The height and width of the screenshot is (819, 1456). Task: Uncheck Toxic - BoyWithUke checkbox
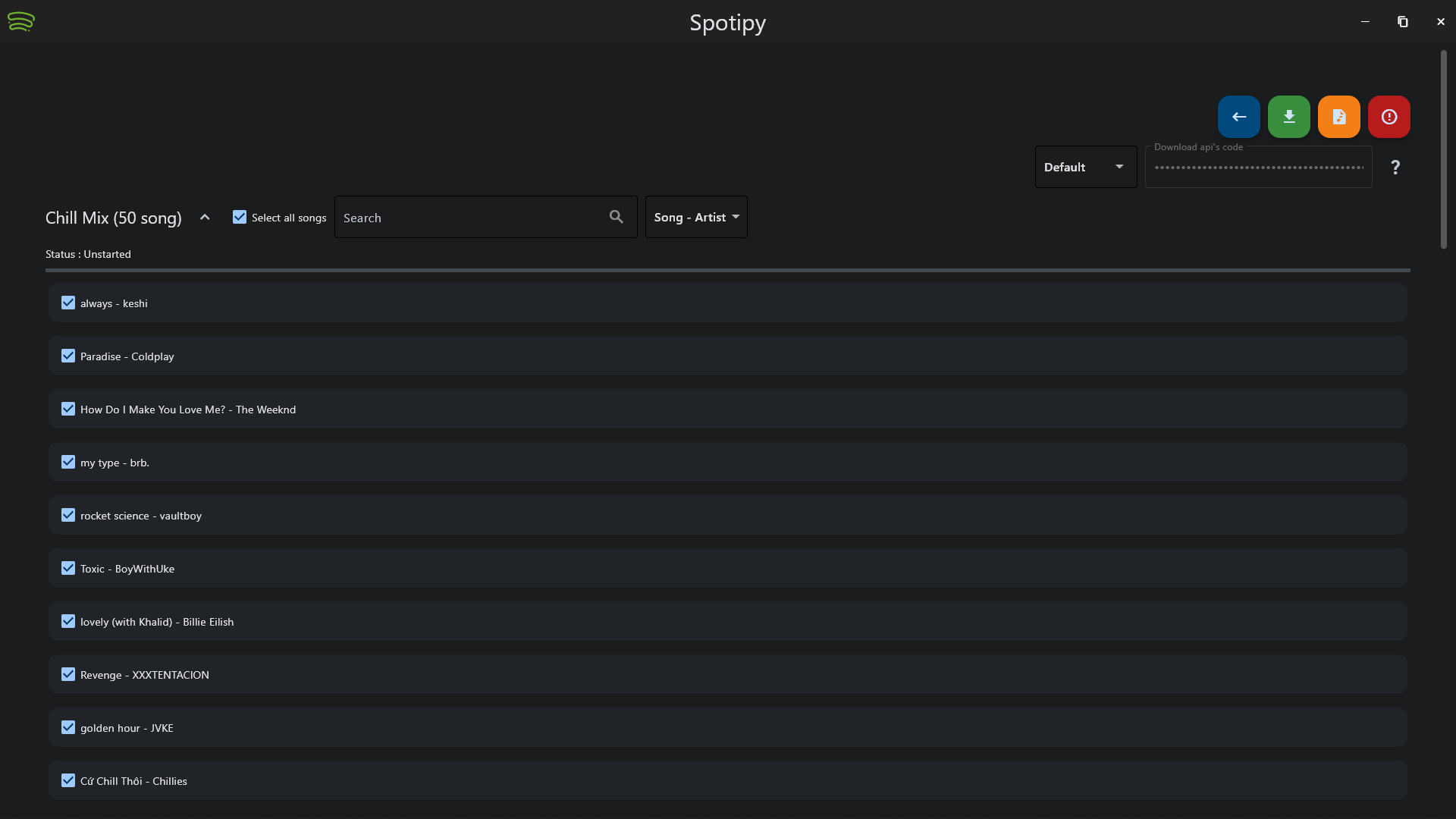(x=68, y=568)
